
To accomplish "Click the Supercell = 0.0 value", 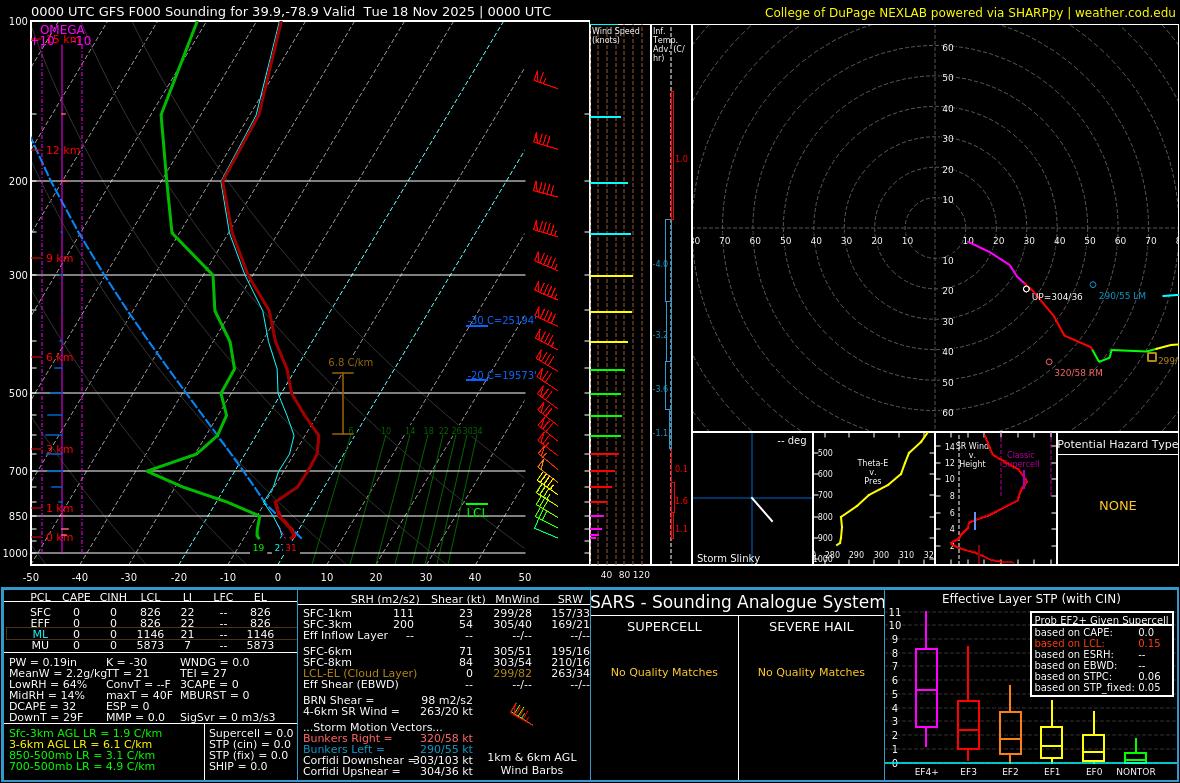I will (x=251, y=733).
